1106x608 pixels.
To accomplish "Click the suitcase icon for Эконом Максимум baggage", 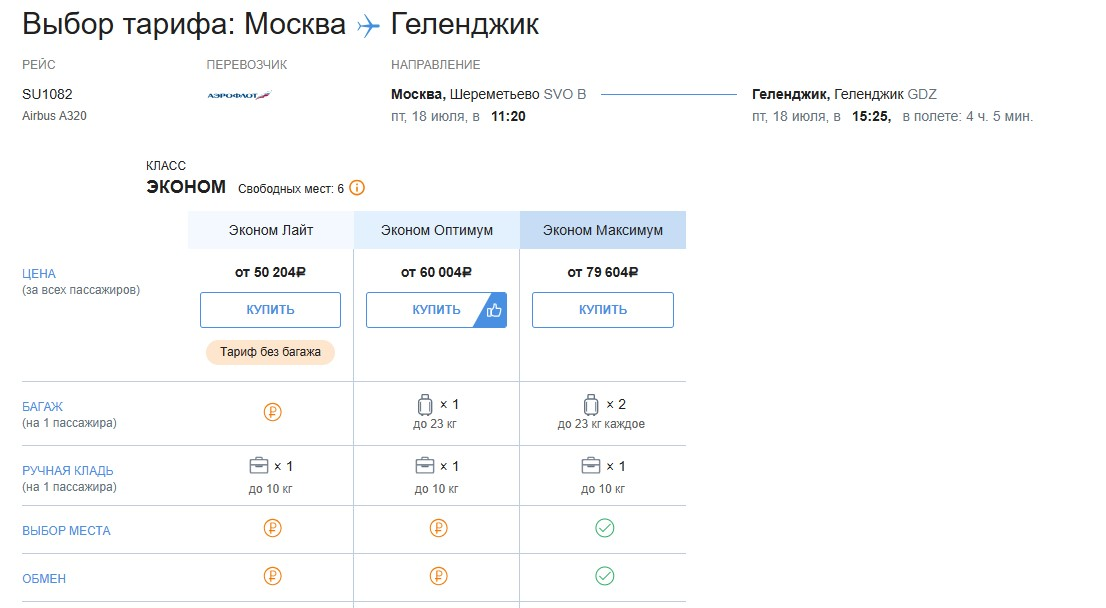I will pos(591,405).
